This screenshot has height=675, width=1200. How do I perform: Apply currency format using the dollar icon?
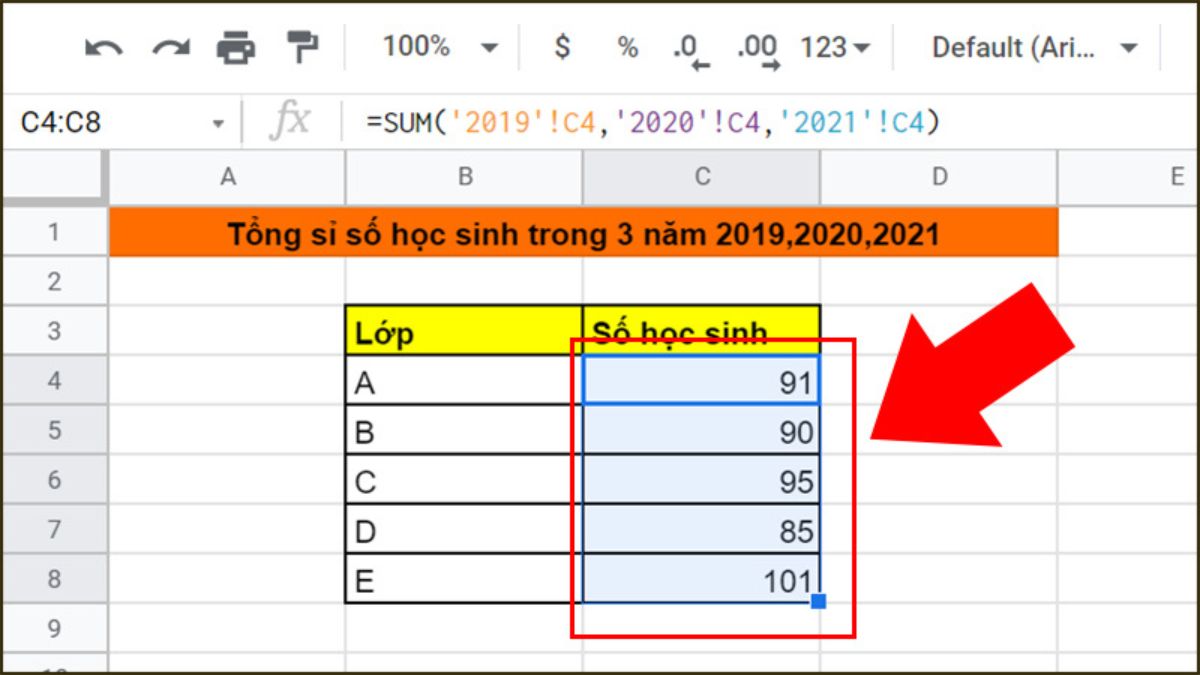pos(563,45)
